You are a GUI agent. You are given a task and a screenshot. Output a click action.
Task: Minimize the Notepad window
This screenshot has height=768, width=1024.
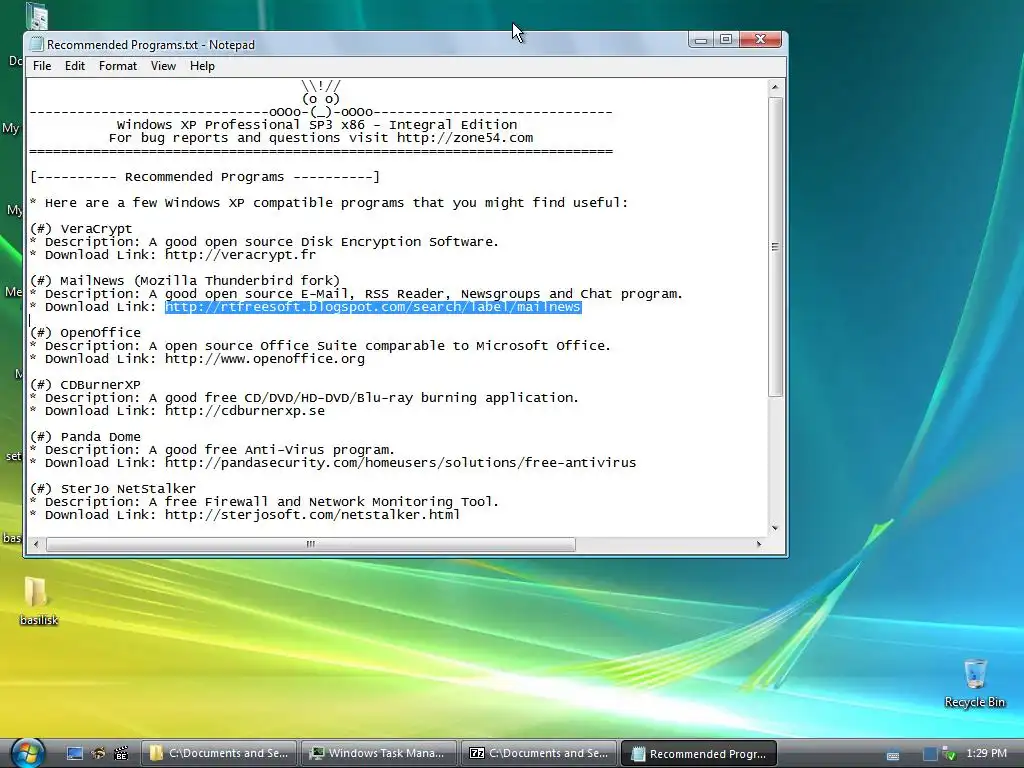701,40
